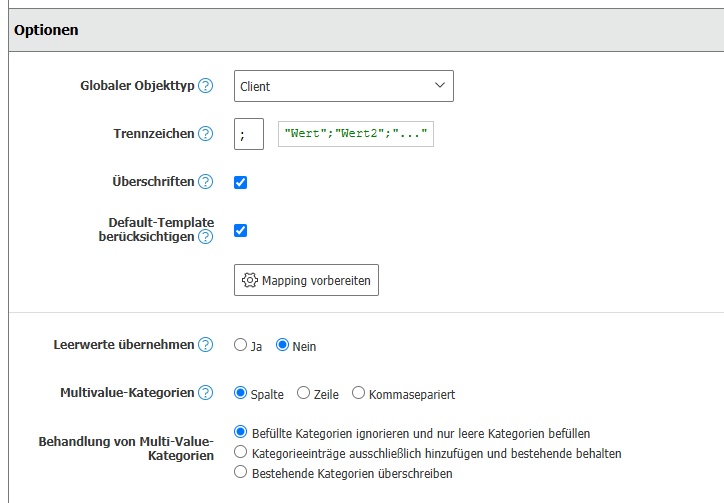724x503 pixels.
Task: Select Nein for Leerwerte übernehmen
Action: 283,345
